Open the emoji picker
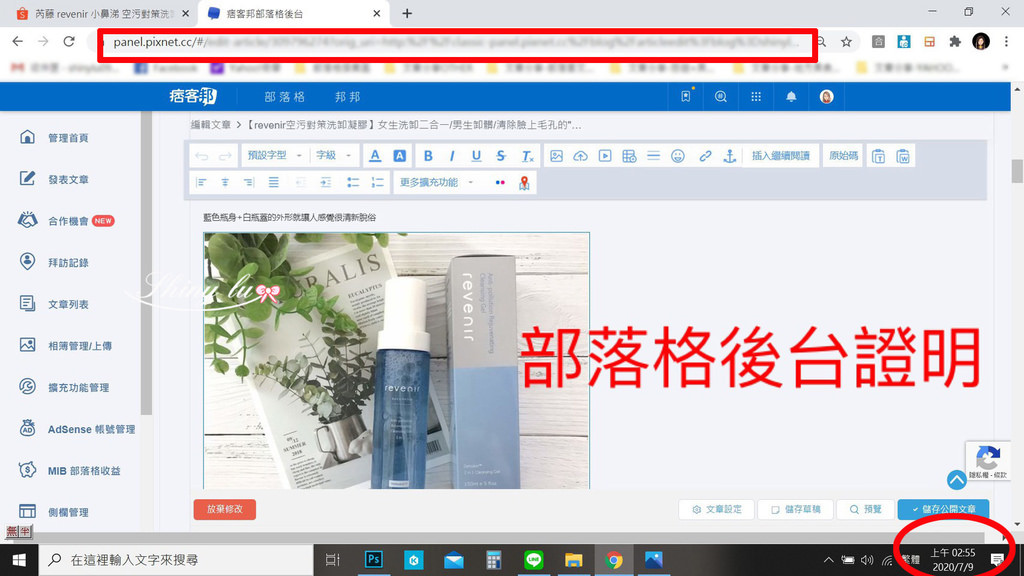Image resolution: width=1024 pixels, height=576 pixels. point(678,156)
